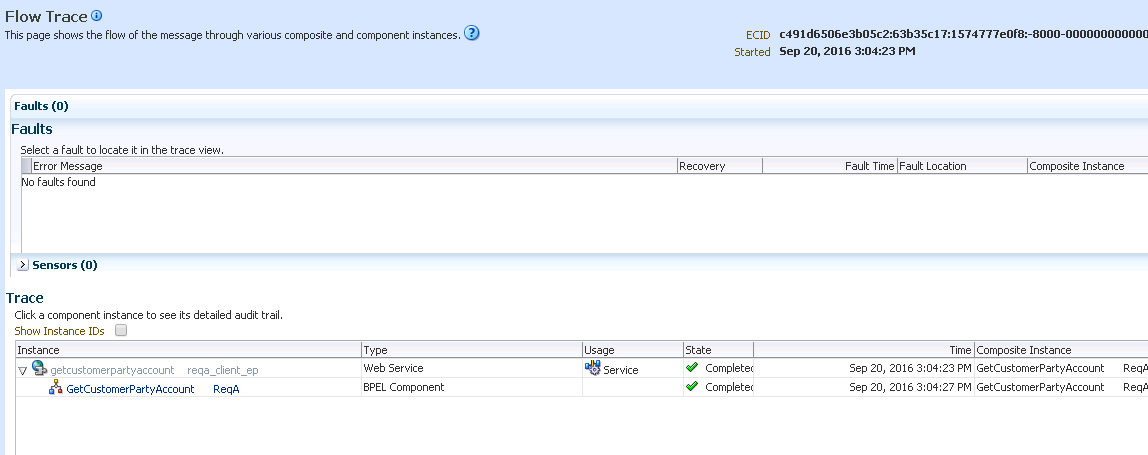Viewport: 1148px width, 455px height.
Task: Open the GetCustomerPartyAccount BPEL instance link
Action: pos(130,389)
